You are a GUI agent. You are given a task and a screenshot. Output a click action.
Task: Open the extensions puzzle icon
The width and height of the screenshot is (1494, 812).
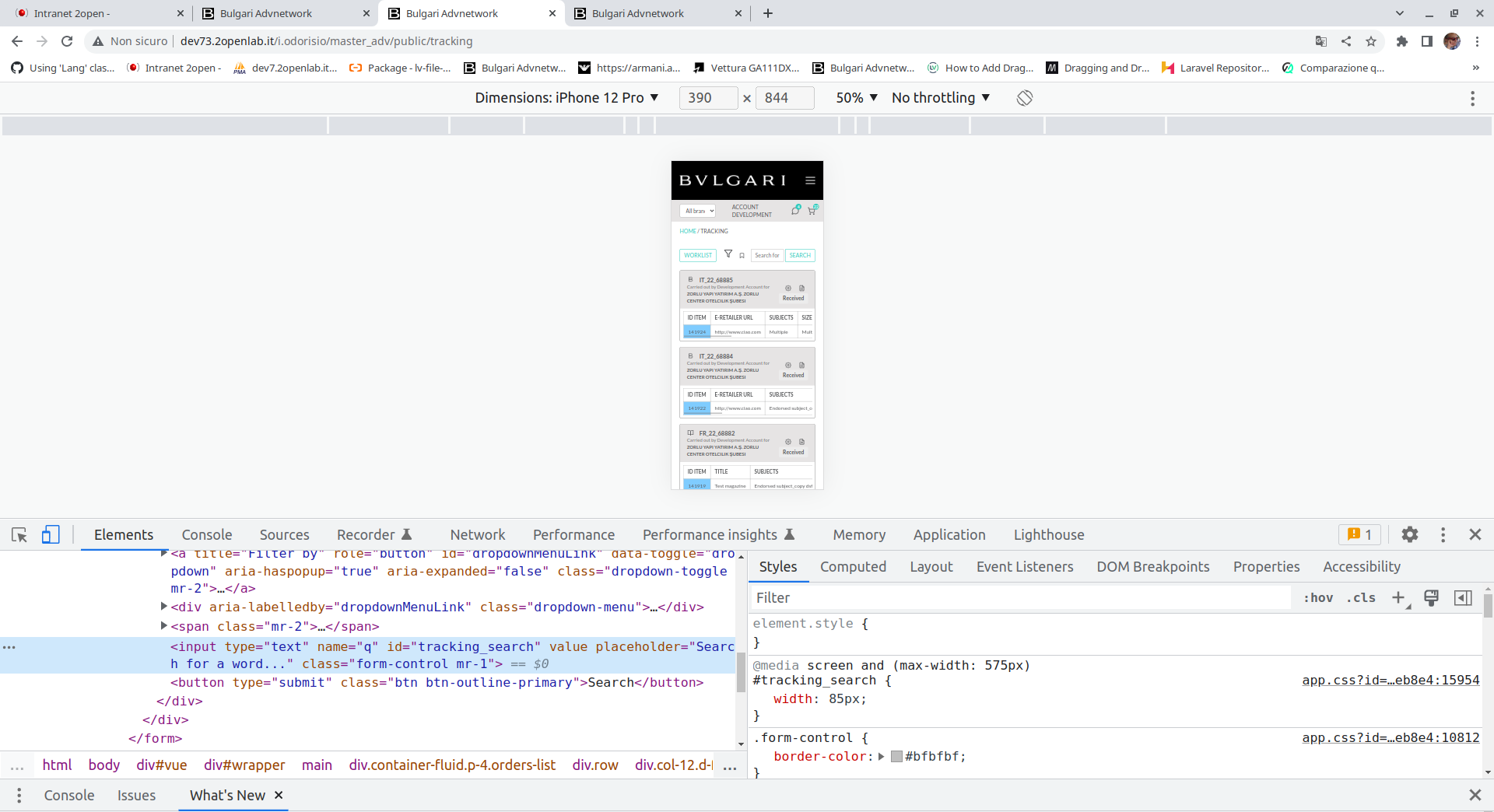(x=1402, y=41)
